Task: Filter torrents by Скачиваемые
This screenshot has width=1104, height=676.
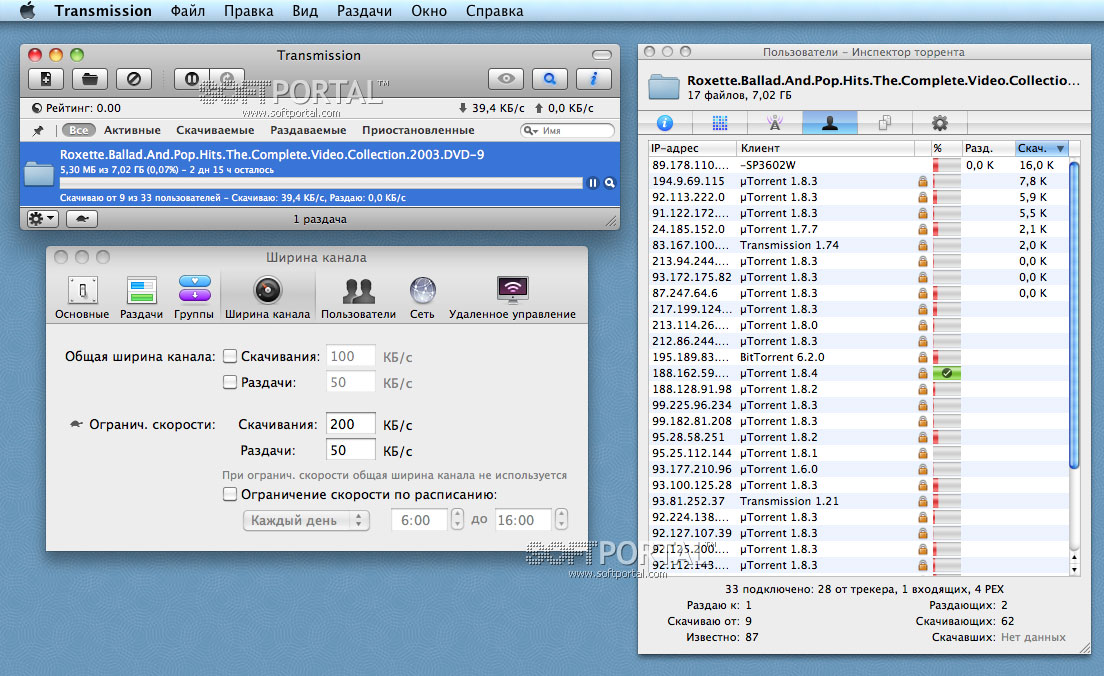Action: [215, 130]
